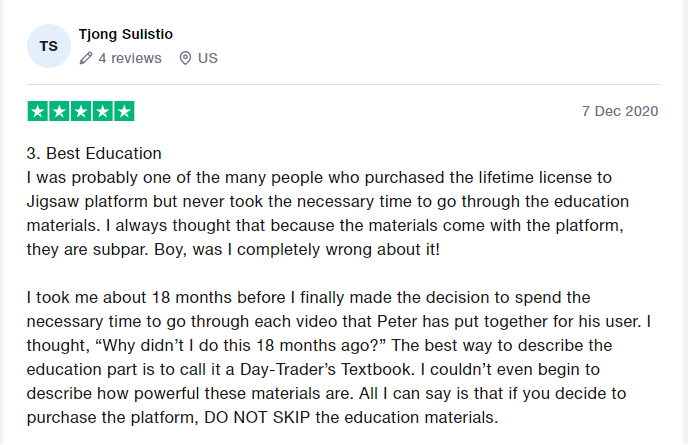Click the fourth green rating star

click(103, 111)
